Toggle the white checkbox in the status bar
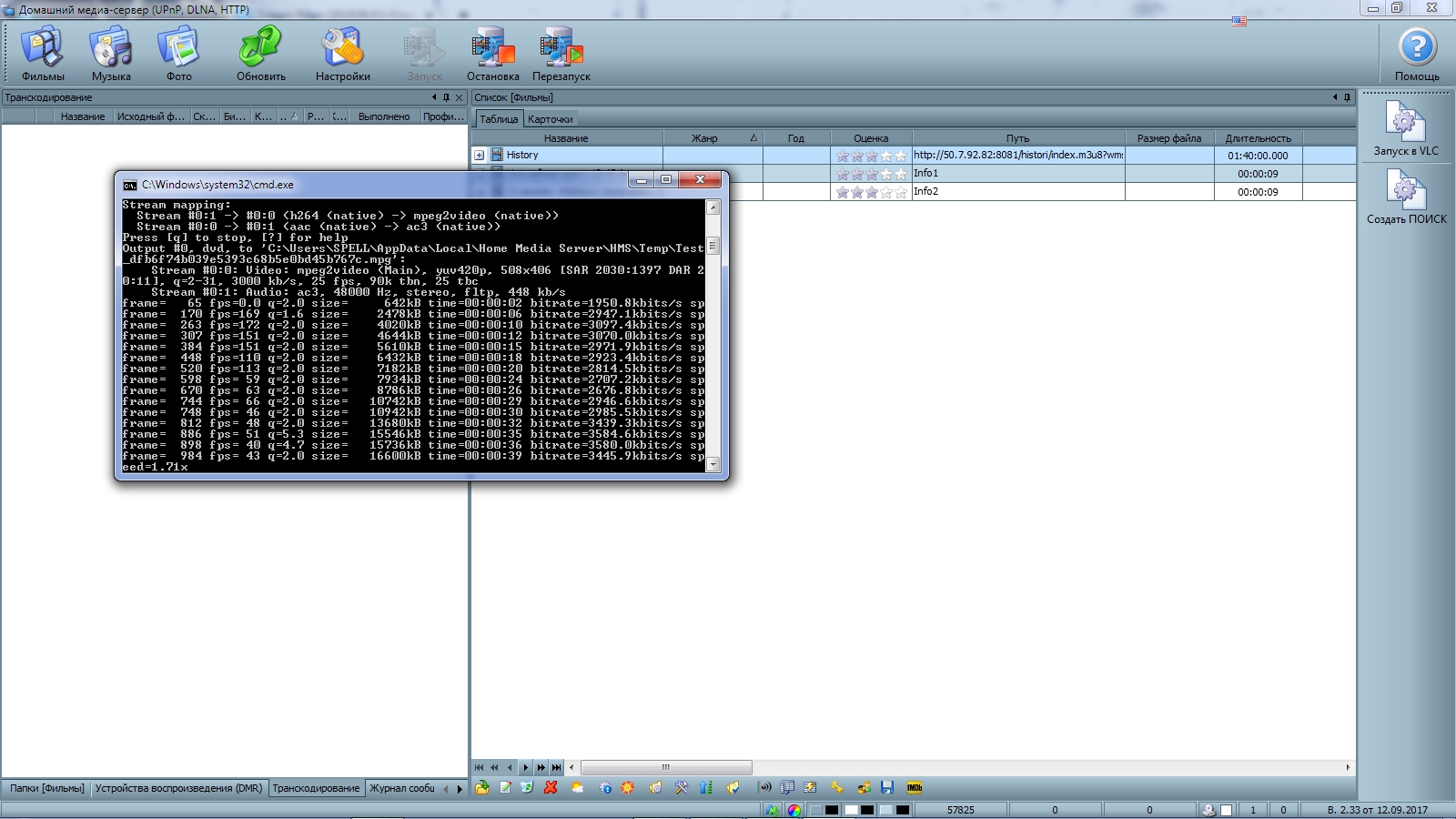 pos(1227,810)
